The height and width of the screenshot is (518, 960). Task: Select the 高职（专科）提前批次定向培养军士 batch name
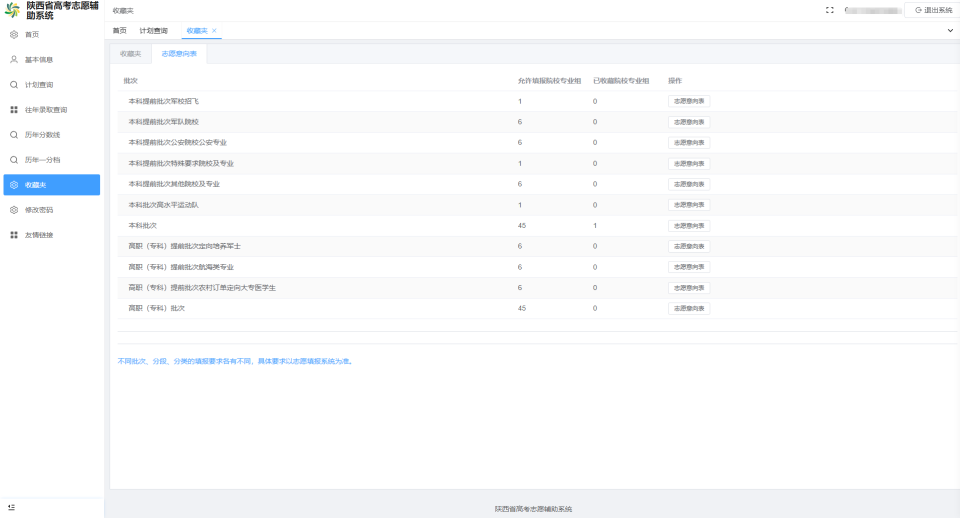point(184,246)
